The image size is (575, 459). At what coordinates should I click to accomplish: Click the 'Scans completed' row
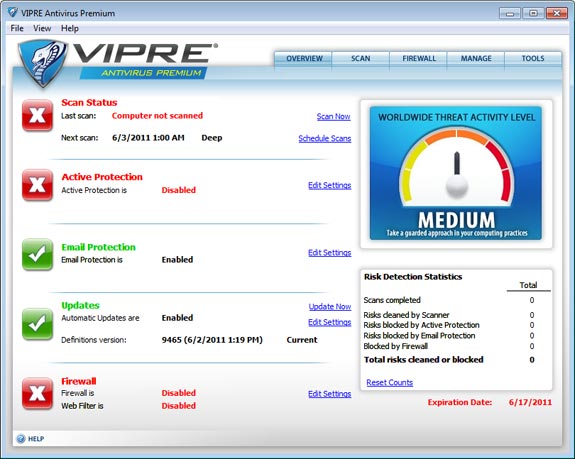click(x=449, y=300)
